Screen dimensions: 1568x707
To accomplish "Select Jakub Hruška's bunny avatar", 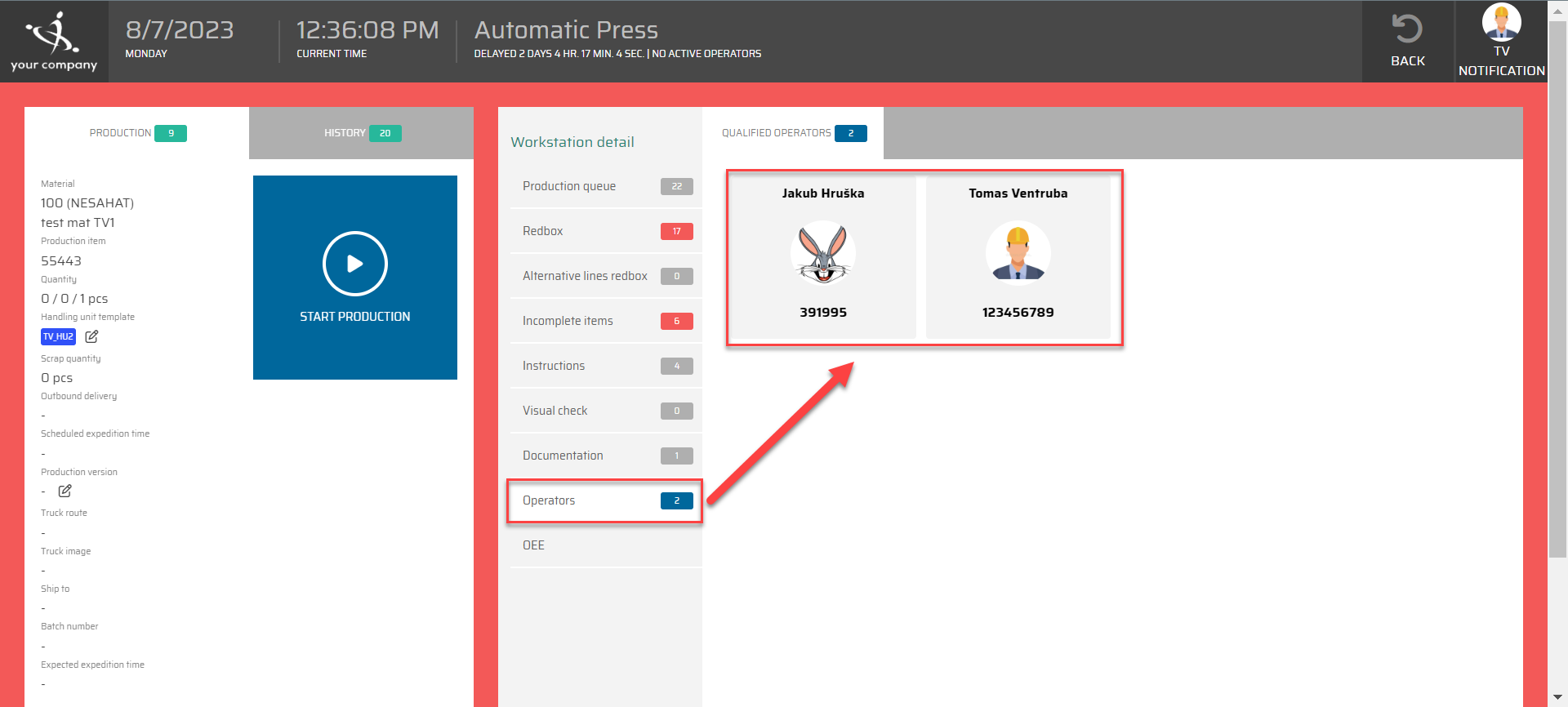I will click(x=822, y=252).
